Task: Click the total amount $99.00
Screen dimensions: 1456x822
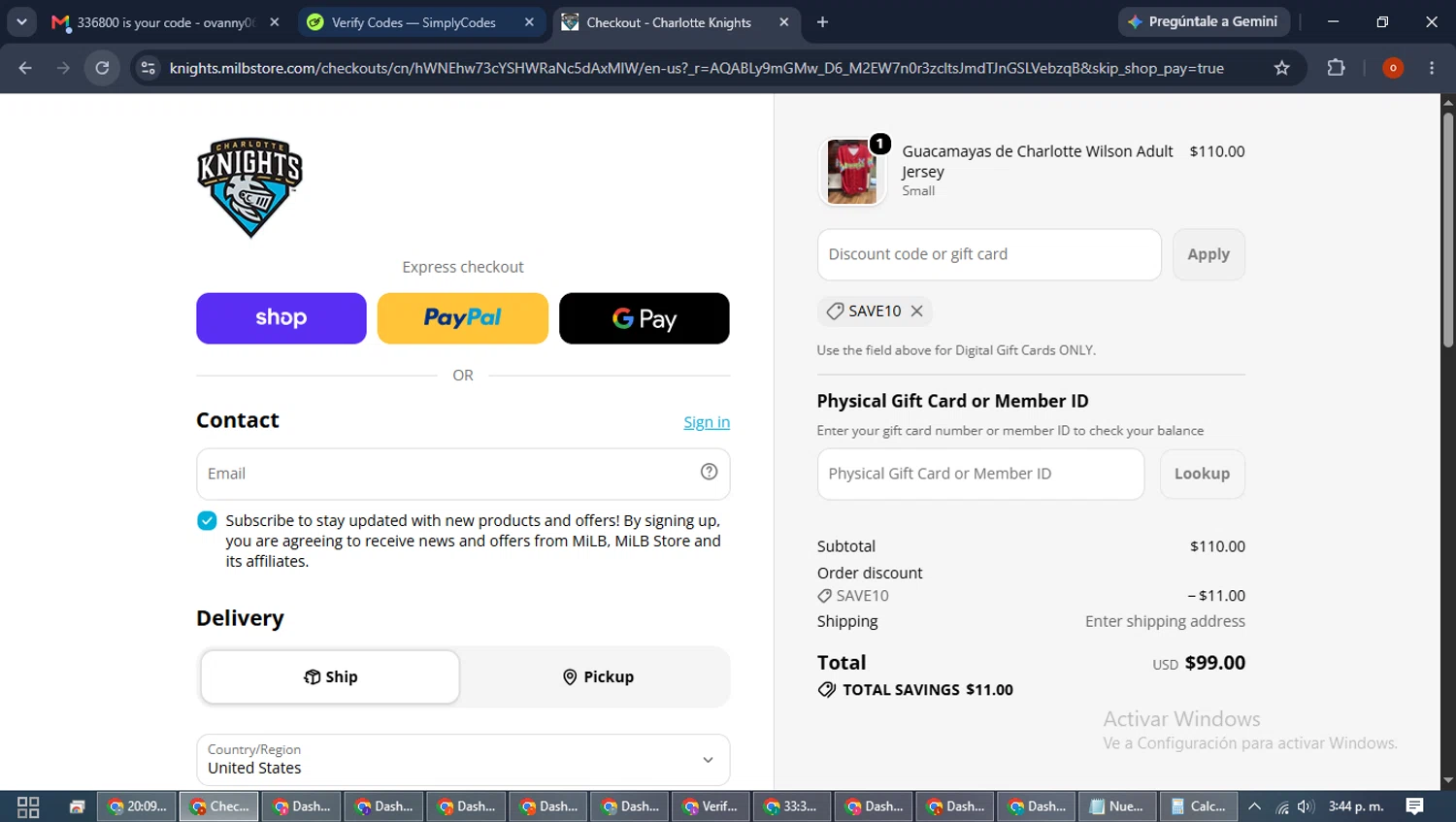Action: pos(1215,663)
